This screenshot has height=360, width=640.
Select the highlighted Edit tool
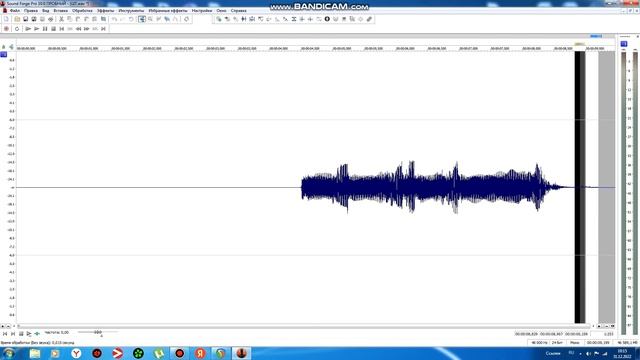click(x=142, y=19)
